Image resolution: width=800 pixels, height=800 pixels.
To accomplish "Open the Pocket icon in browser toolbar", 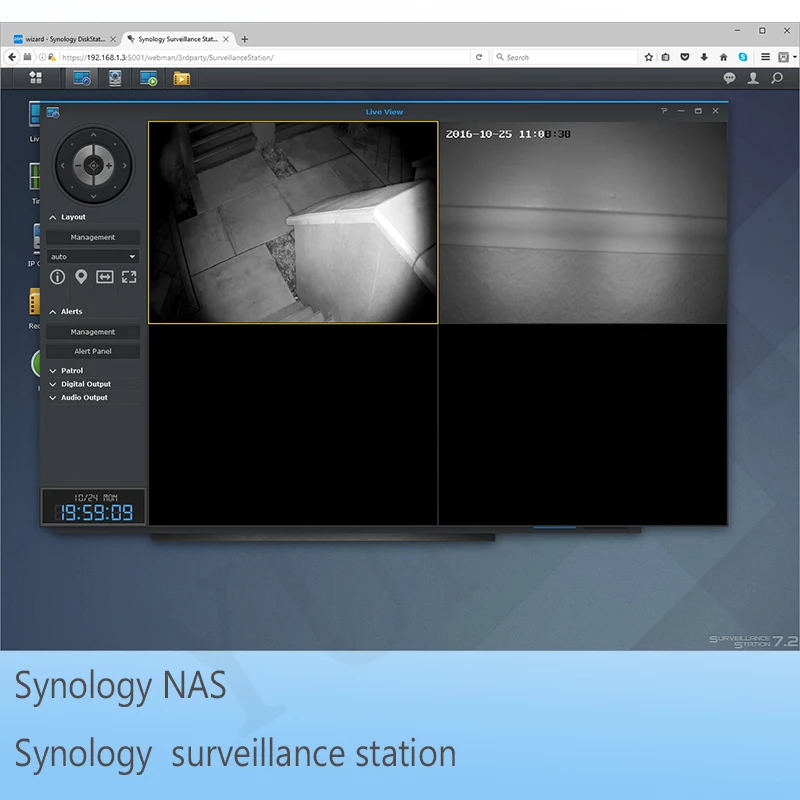I will click(685, 57).
